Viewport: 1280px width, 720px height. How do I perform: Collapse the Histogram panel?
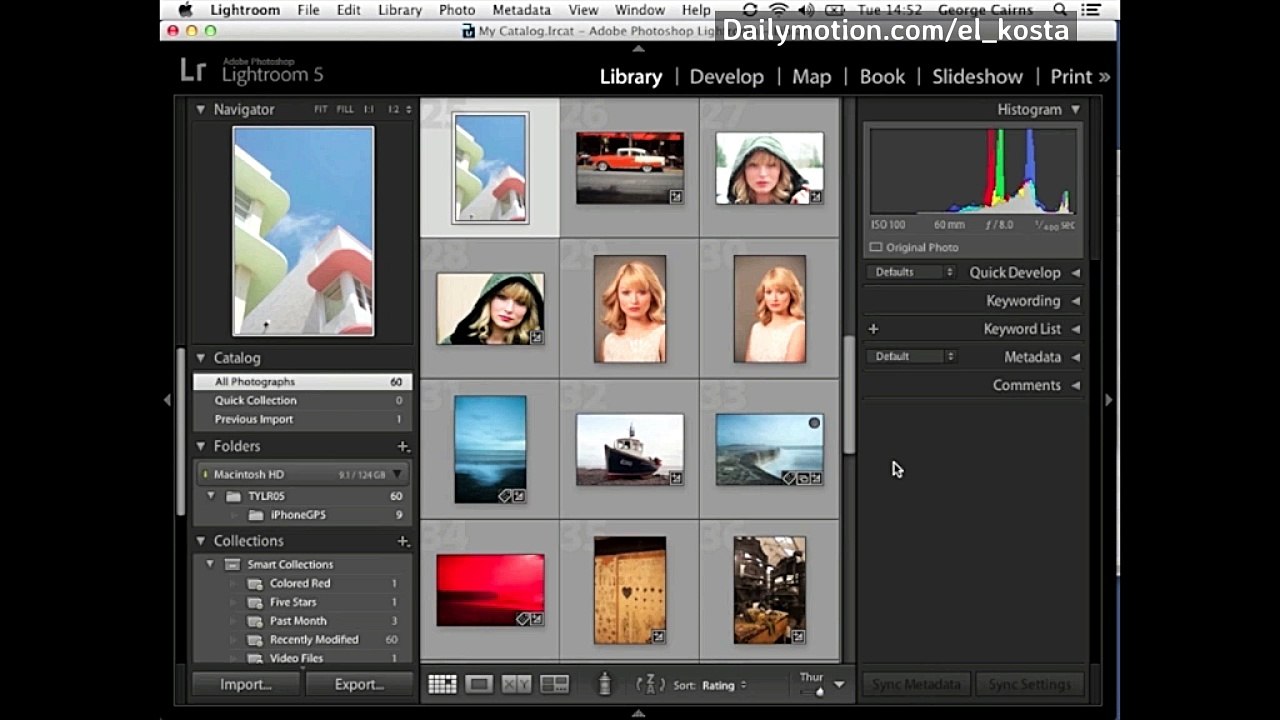click(1076, 110)
